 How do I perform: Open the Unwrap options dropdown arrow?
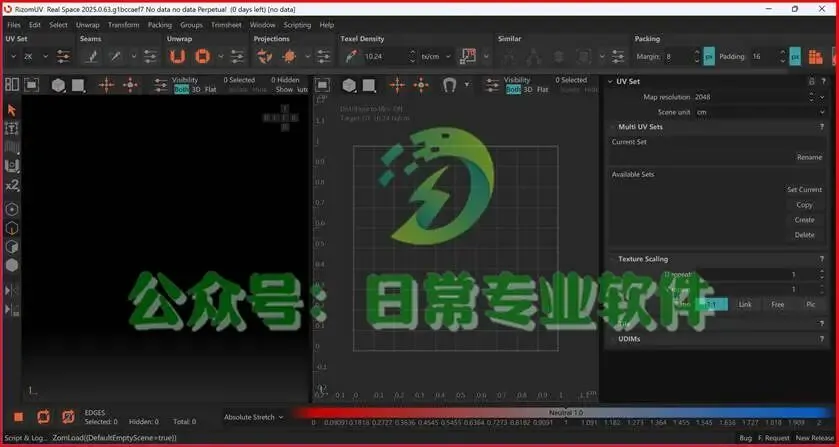tap(220, 56)
